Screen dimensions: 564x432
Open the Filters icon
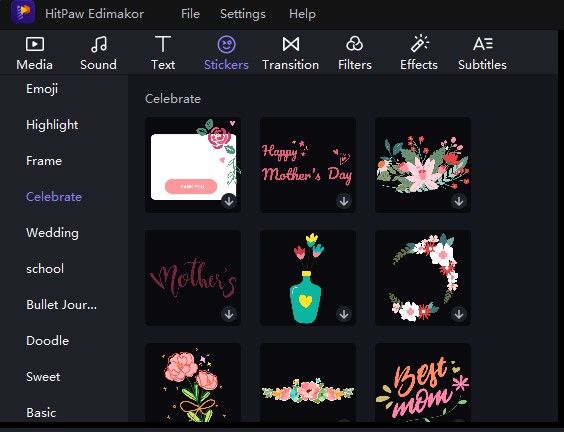click(355, 44)
